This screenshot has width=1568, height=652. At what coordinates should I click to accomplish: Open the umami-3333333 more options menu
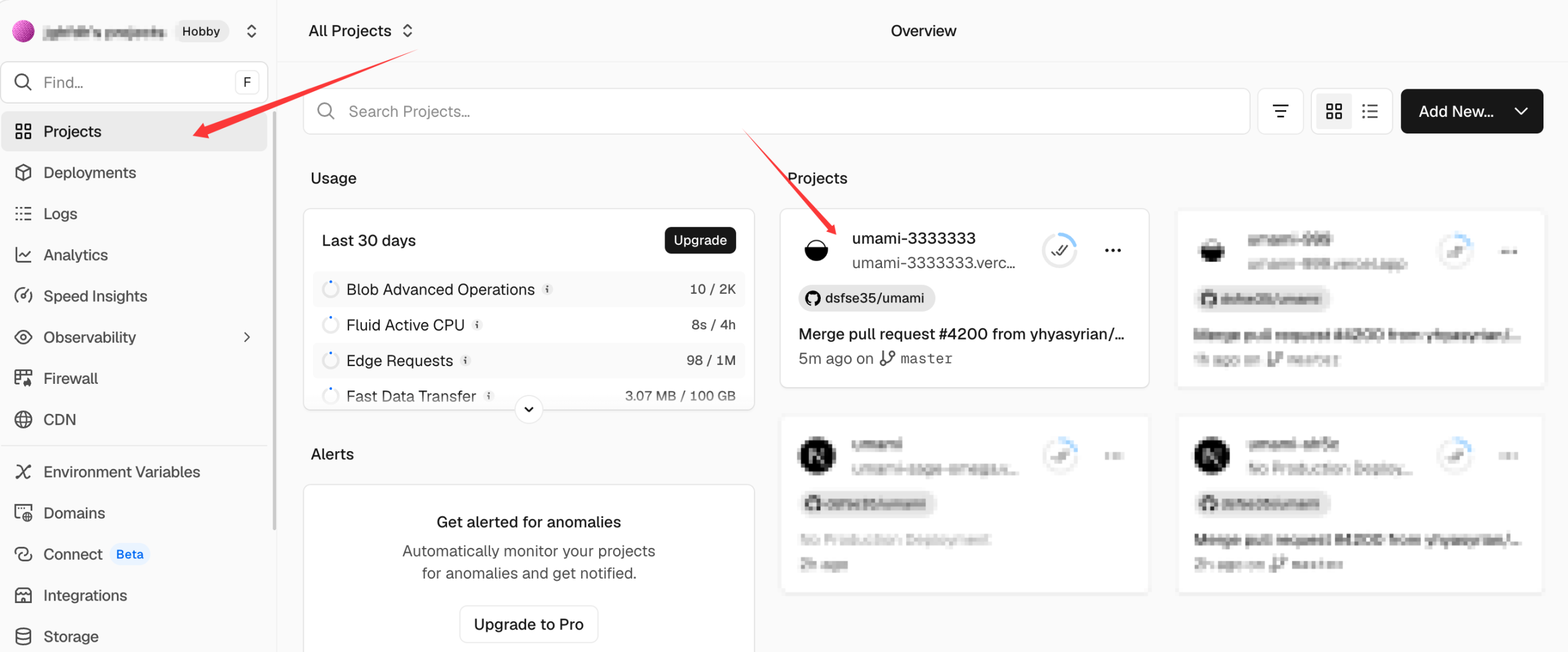(x=1113, y=250)
